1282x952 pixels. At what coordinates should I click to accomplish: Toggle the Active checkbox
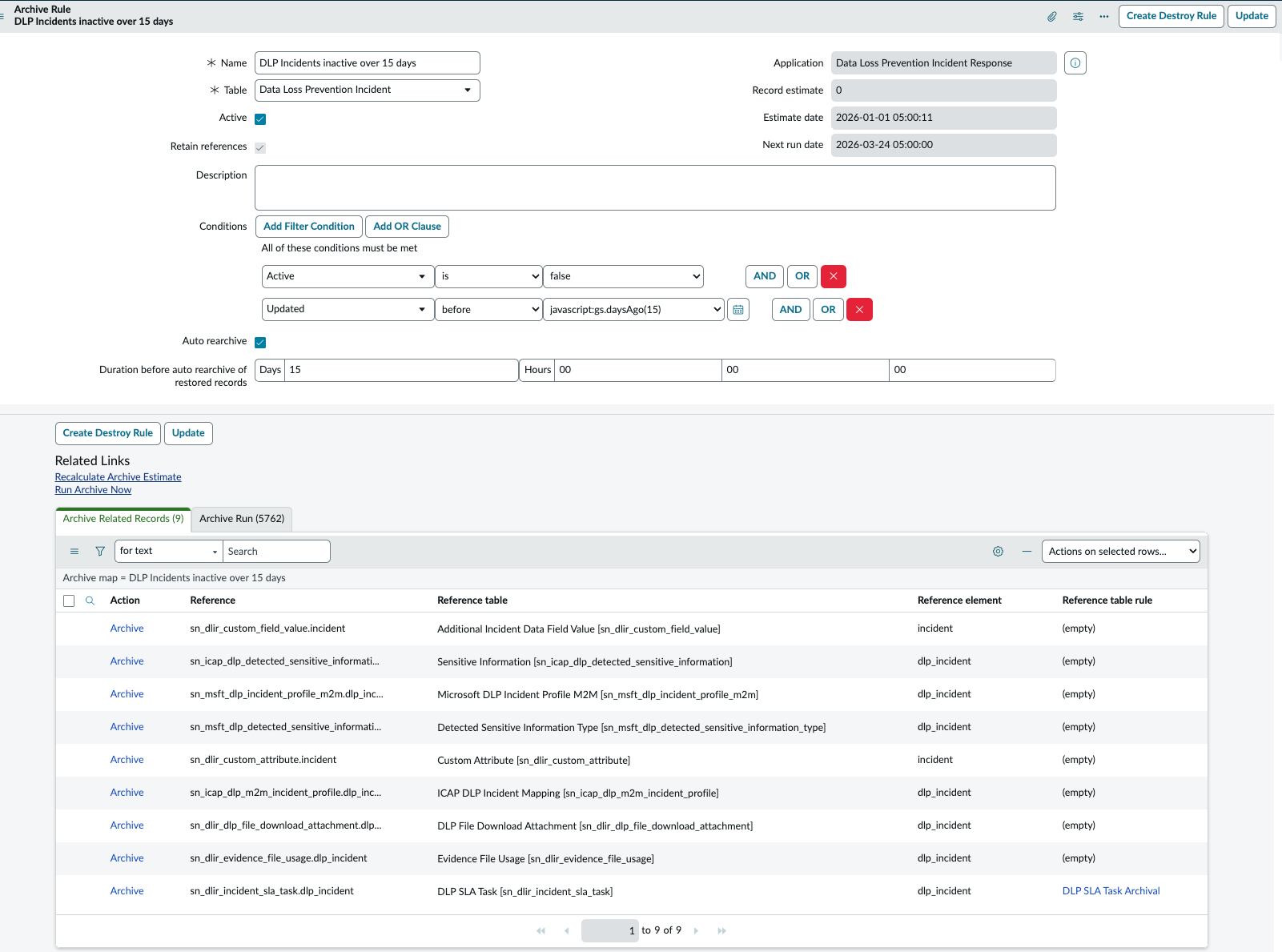260,119
